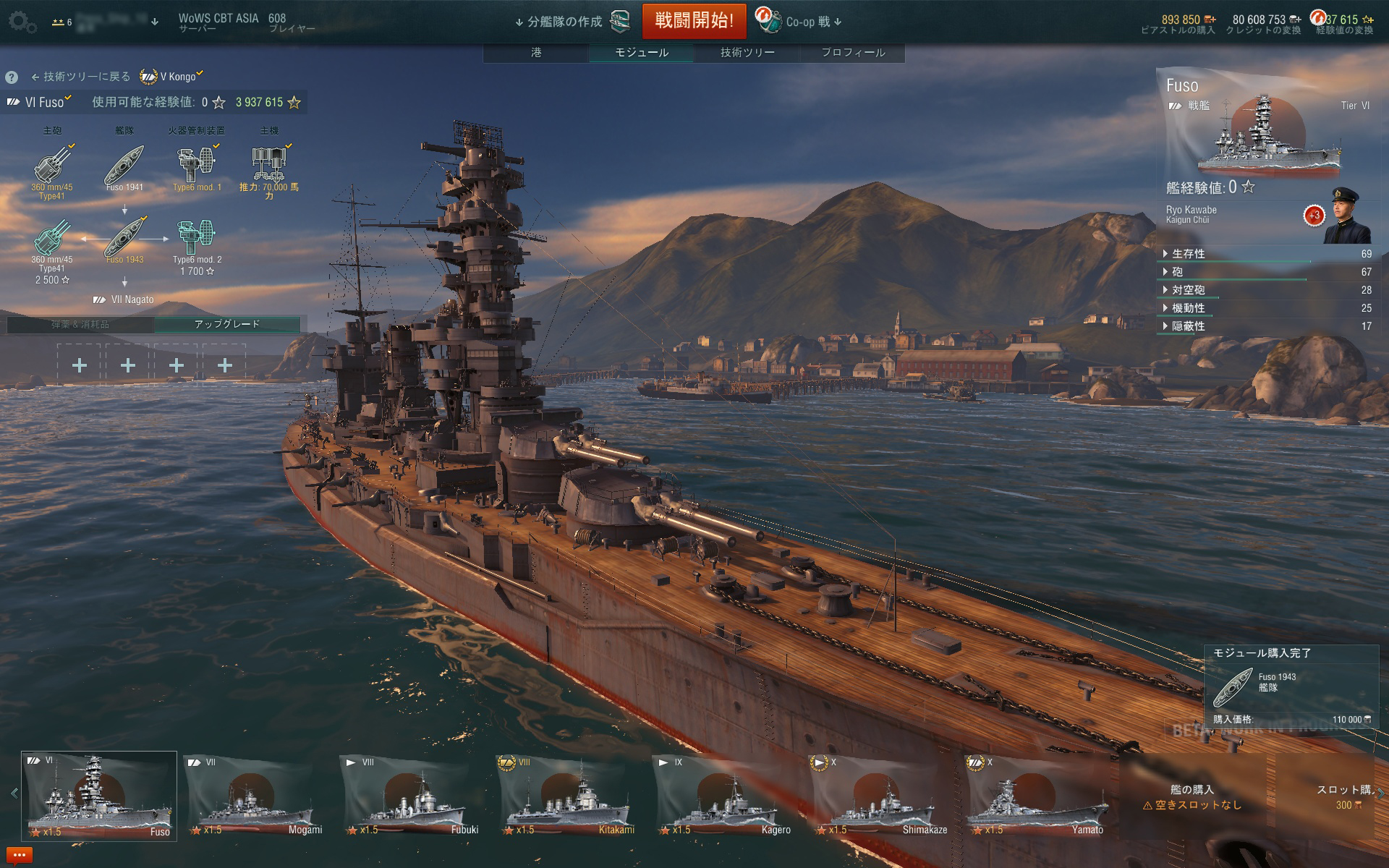Click the commander Ryo Kawabe portrait
Viewport: 1389px width, 868px height.
[x=1347, y=216]
